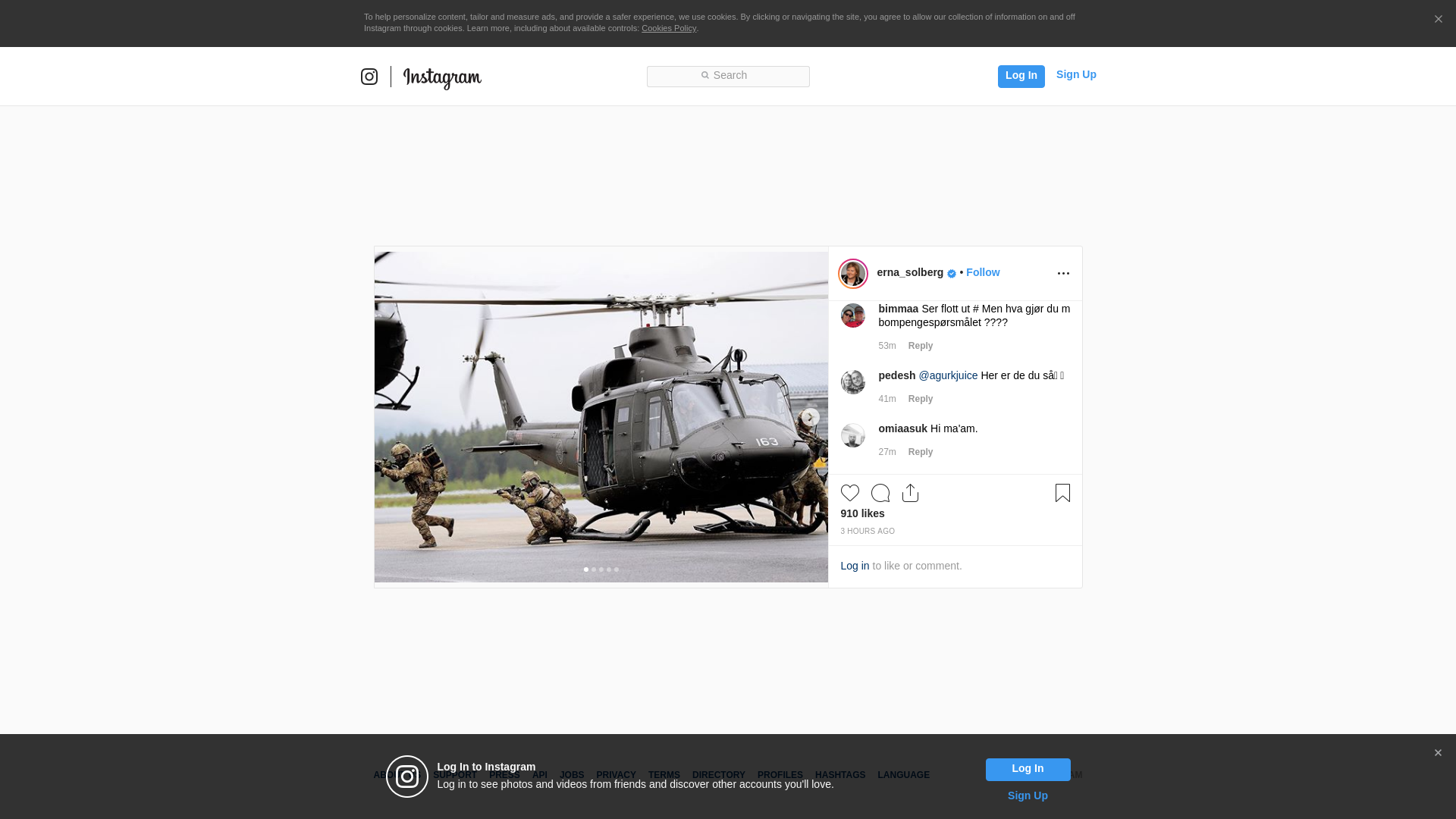Click the comment speech bubble icon

coord(880,493)
